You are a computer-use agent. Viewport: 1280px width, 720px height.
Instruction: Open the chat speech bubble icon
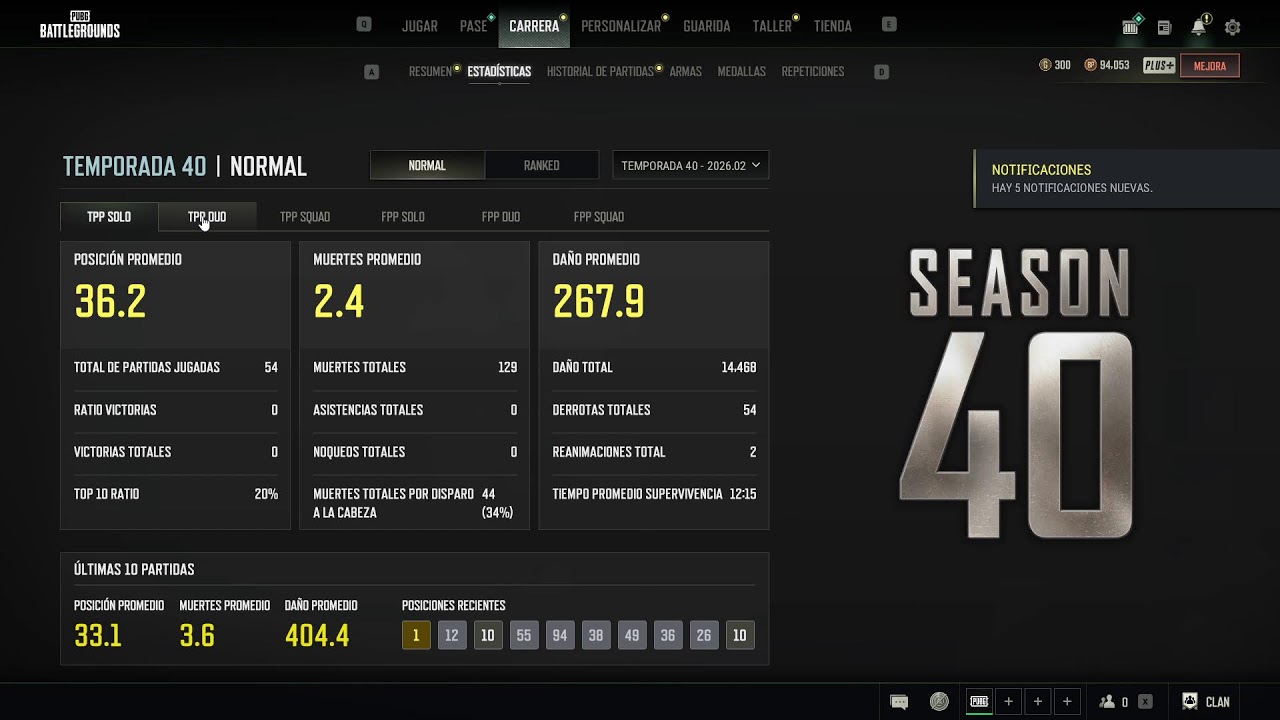pyautogui.click(x=899, y=702)
